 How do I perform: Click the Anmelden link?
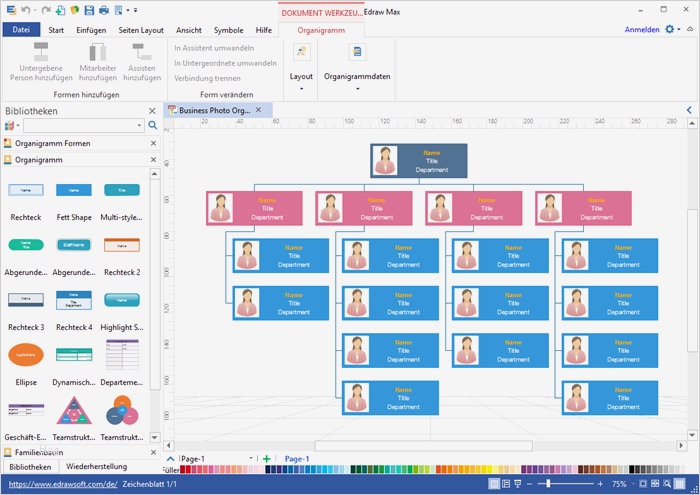click(642, 29)
